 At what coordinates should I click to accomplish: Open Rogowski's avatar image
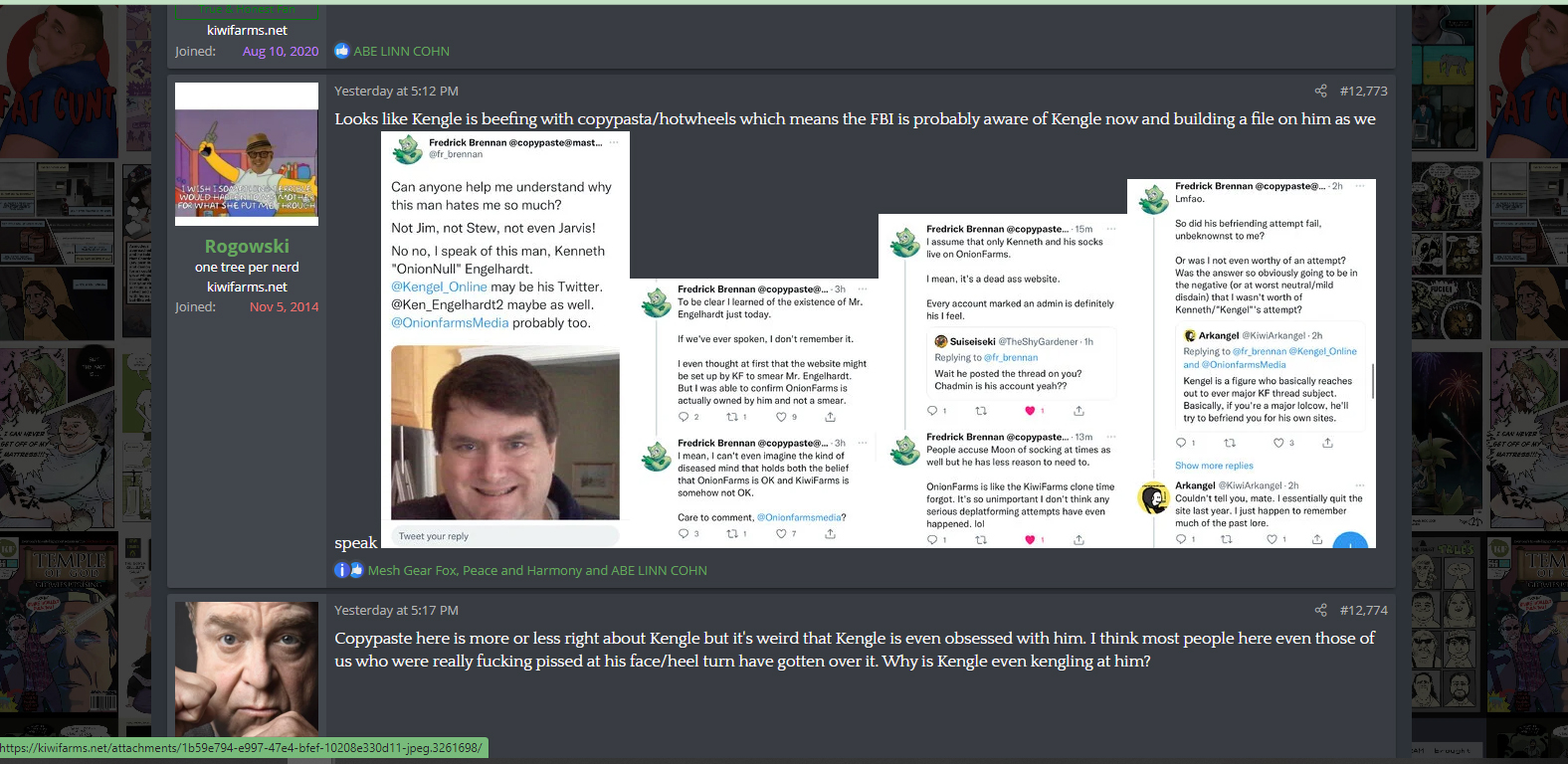[247, 149]
